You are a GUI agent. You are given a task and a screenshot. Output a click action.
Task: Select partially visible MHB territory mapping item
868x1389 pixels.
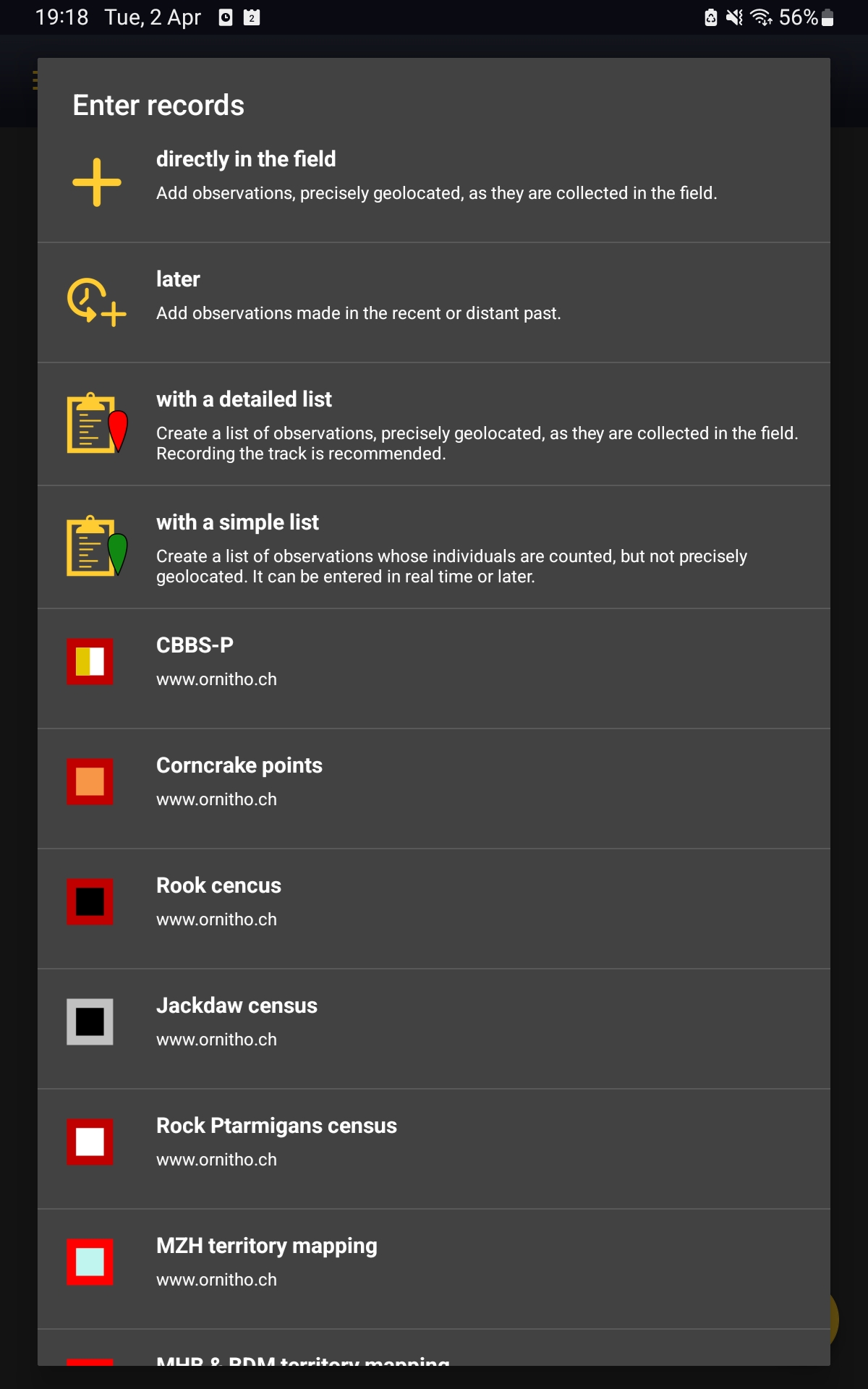pos(302,1360)
